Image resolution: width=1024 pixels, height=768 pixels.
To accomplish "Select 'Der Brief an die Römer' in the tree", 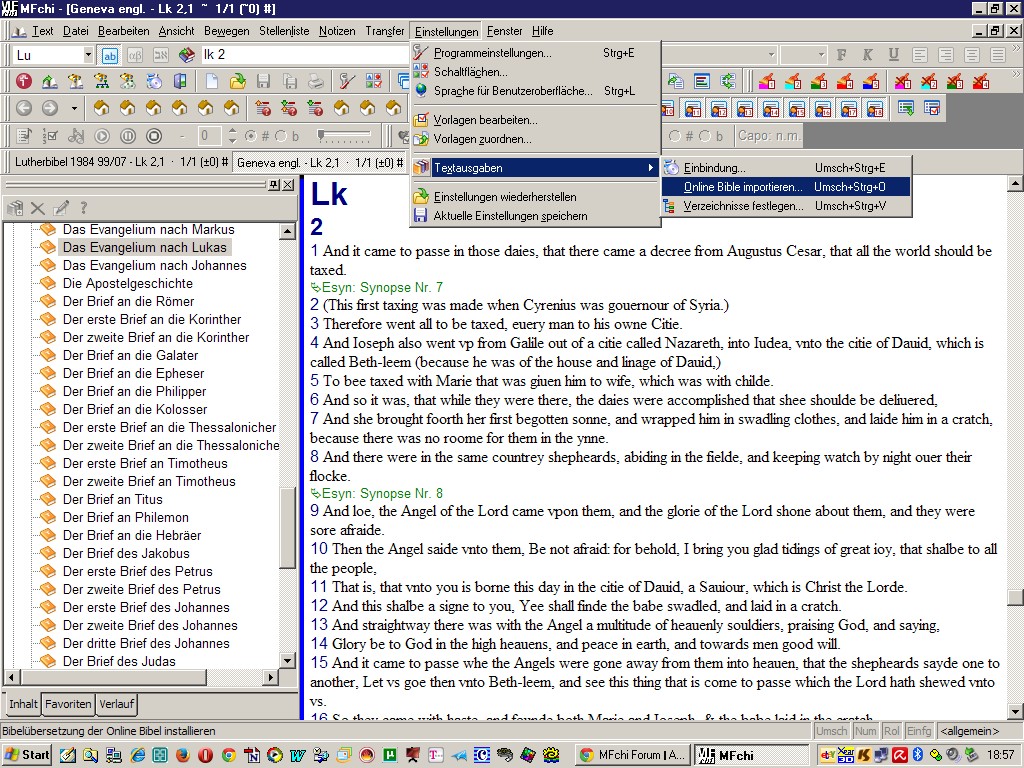I will (x=127, y=301).
